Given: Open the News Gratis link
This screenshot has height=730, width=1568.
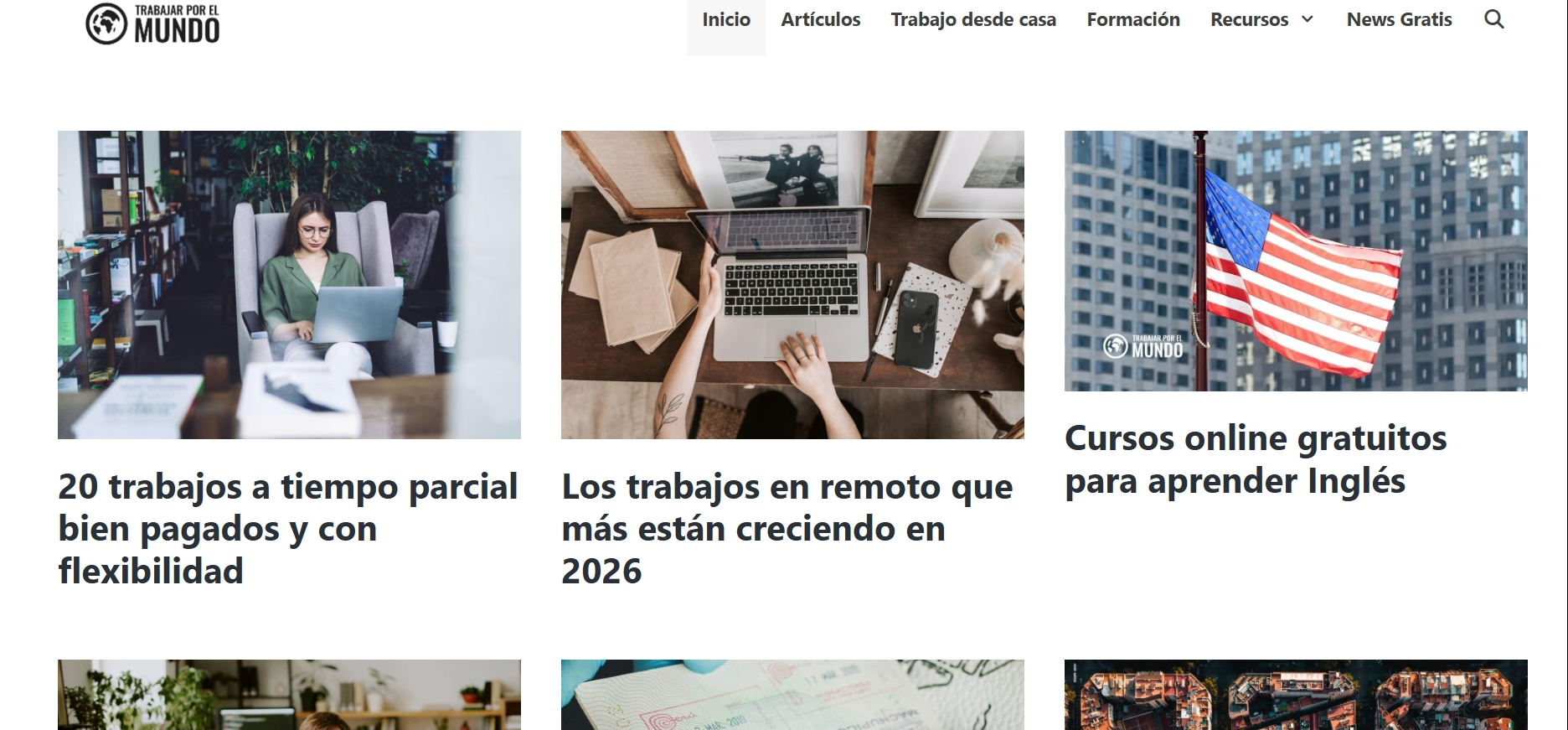Looking at the screenshot, I should point(1399,19).
